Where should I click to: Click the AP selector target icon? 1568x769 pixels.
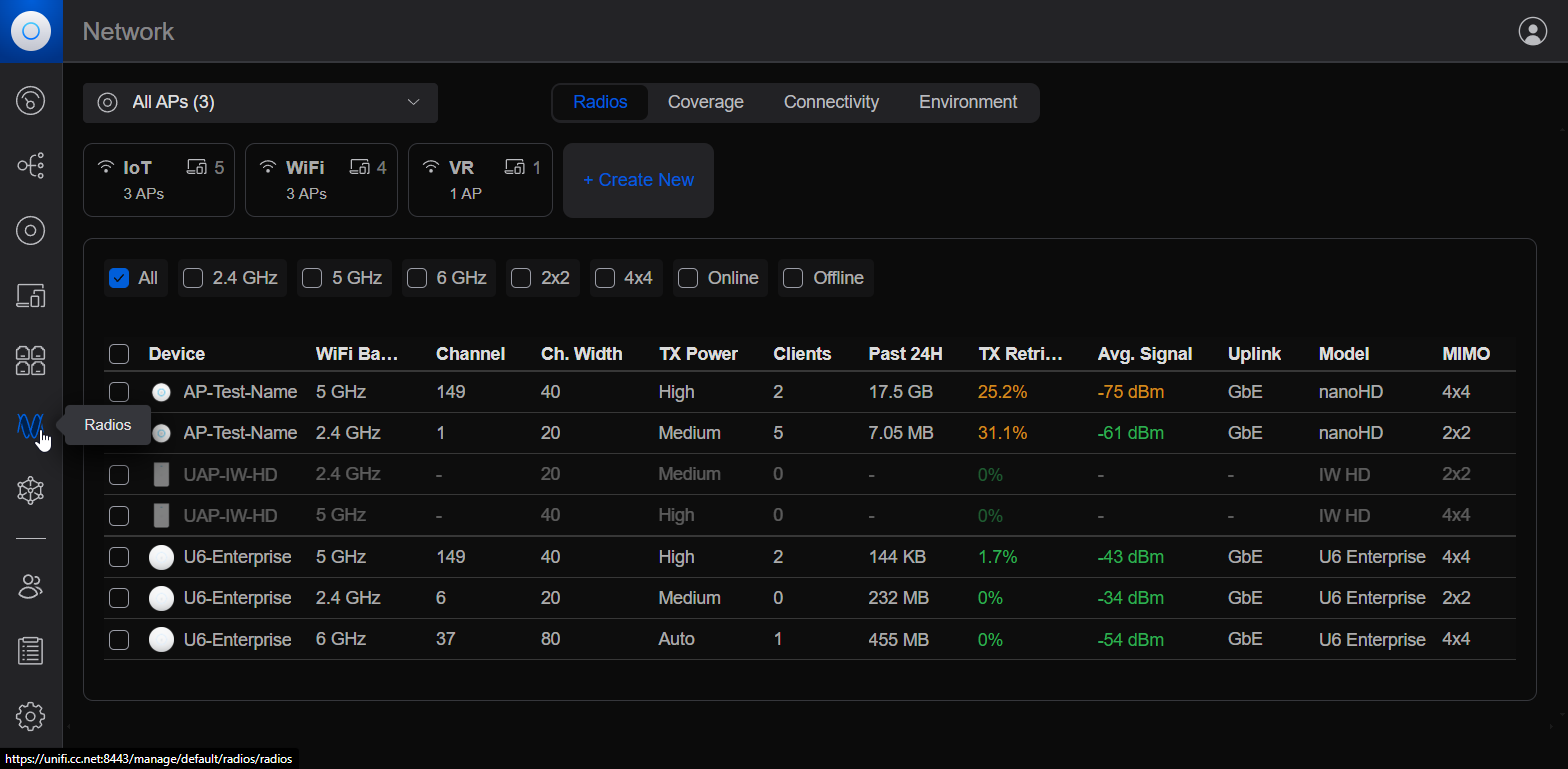108,102
